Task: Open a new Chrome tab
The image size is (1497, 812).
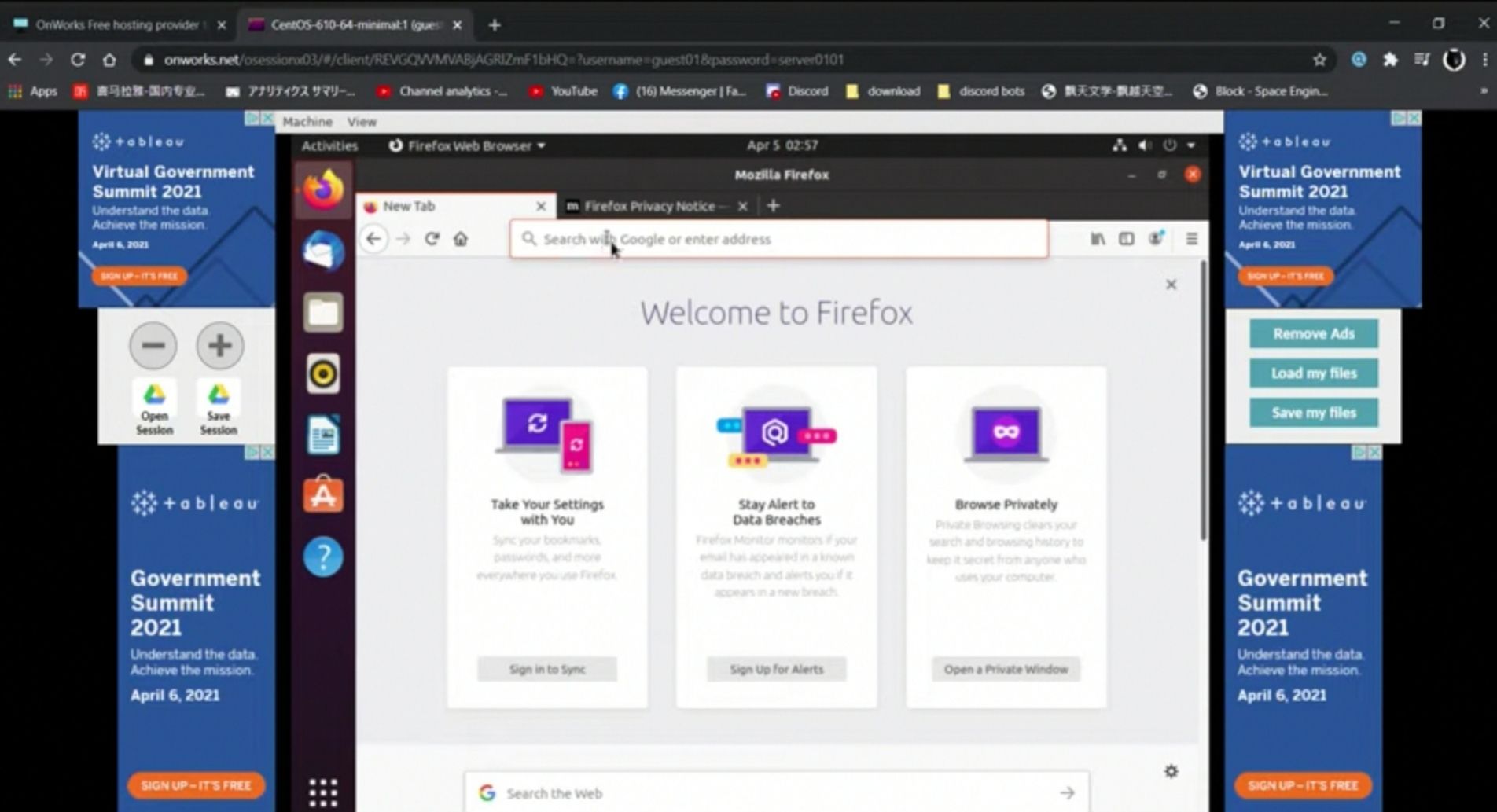Action: pyautogui.click(x=494, y=25)
